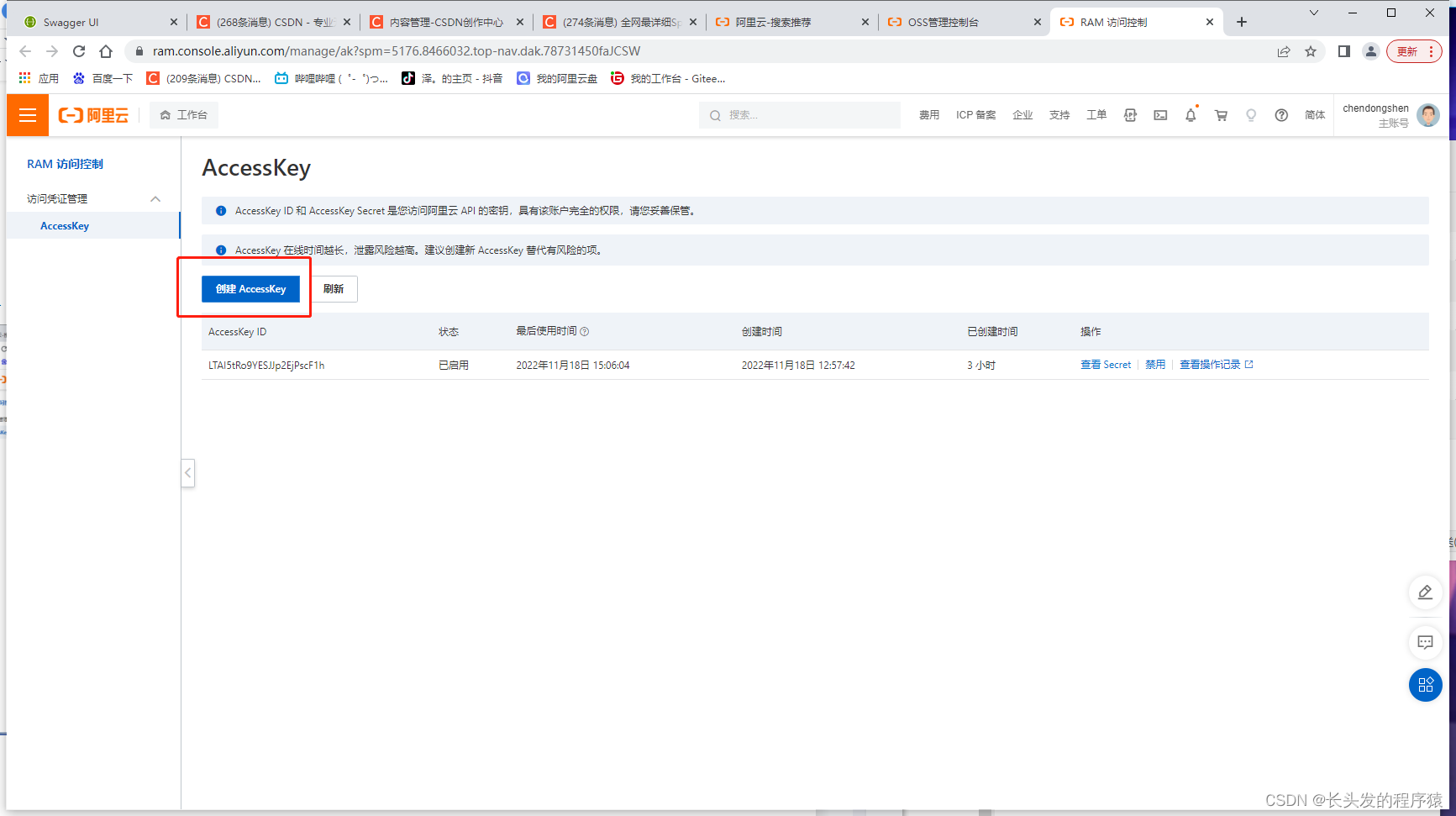
Task: Go to browser home page
Action: point(106,51)
